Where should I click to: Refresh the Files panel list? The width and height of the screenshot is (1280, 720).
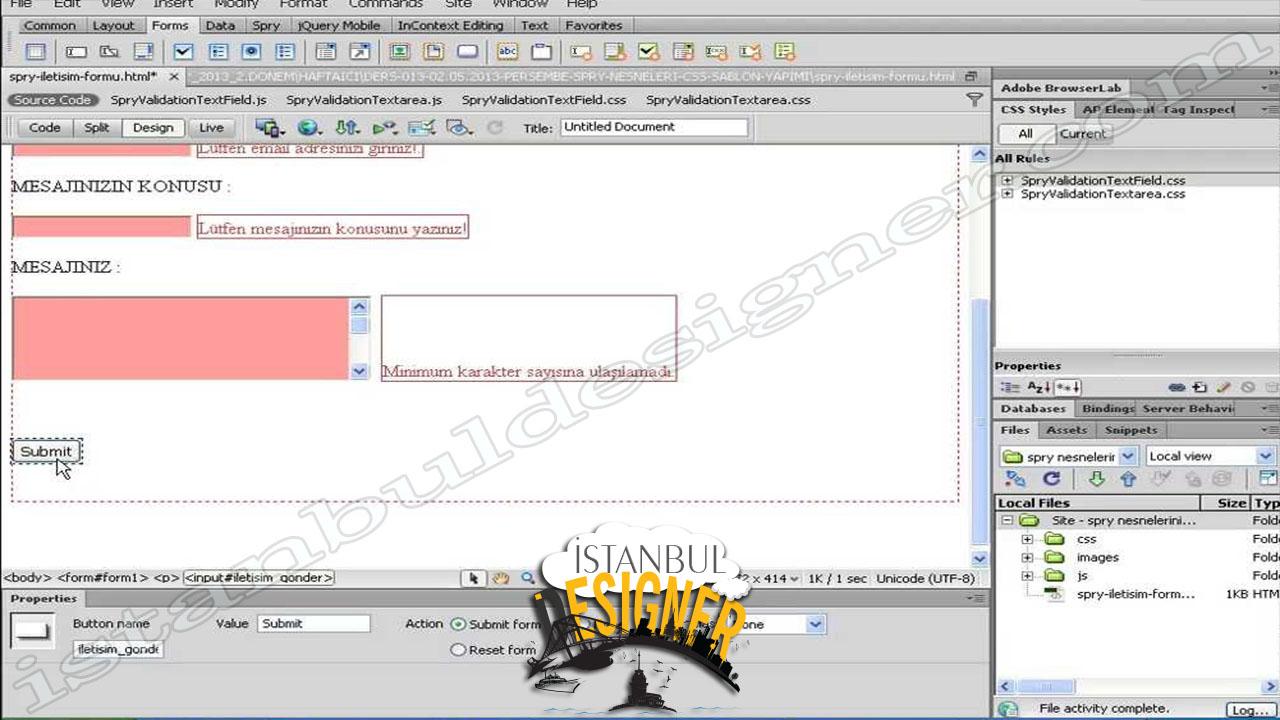pyautogui.click(x=1051, y=480)
